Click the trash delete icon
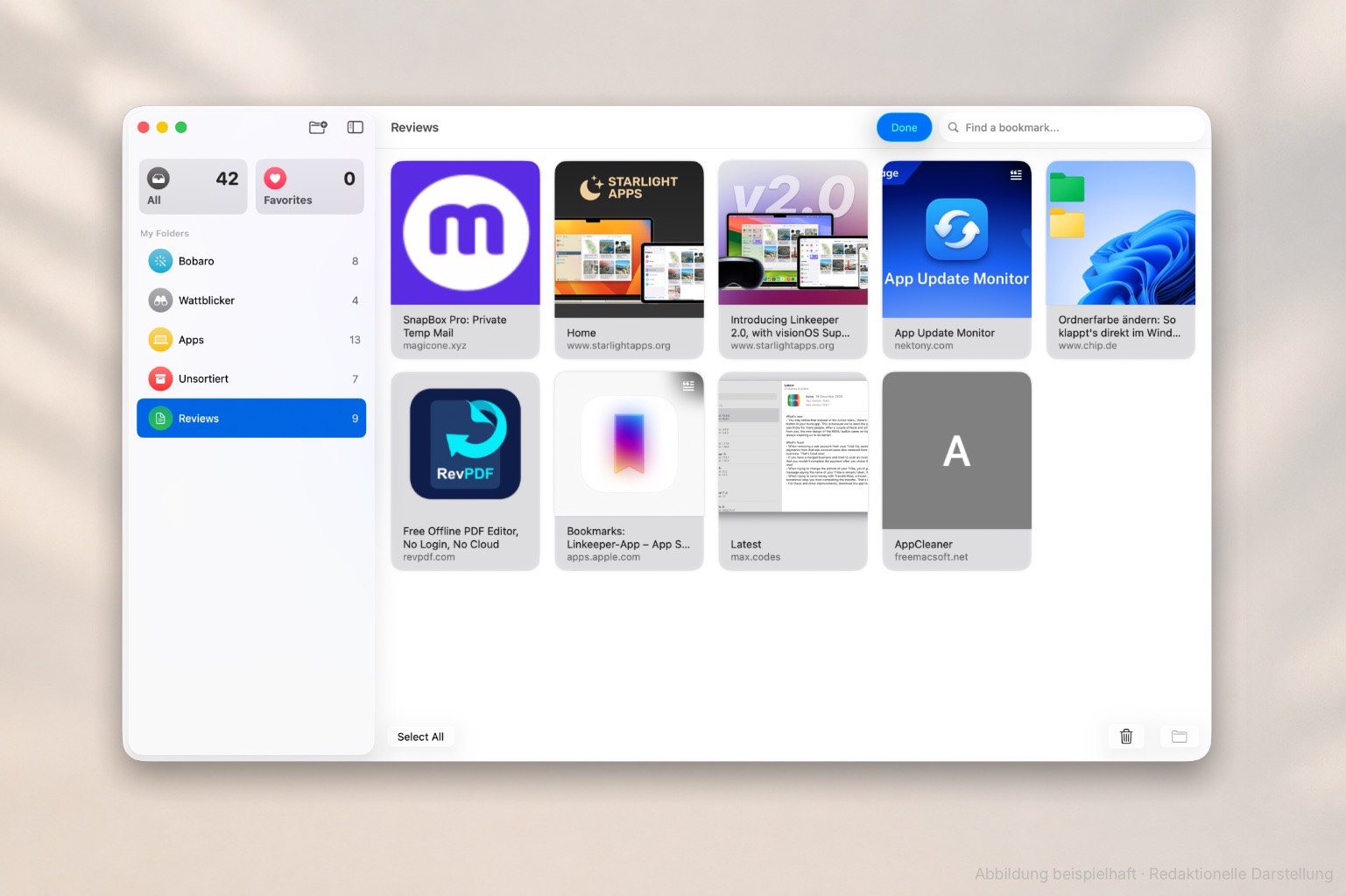Image resolution: width=1346 pixels, height=896 pixels. click(x=1126, y=737)
